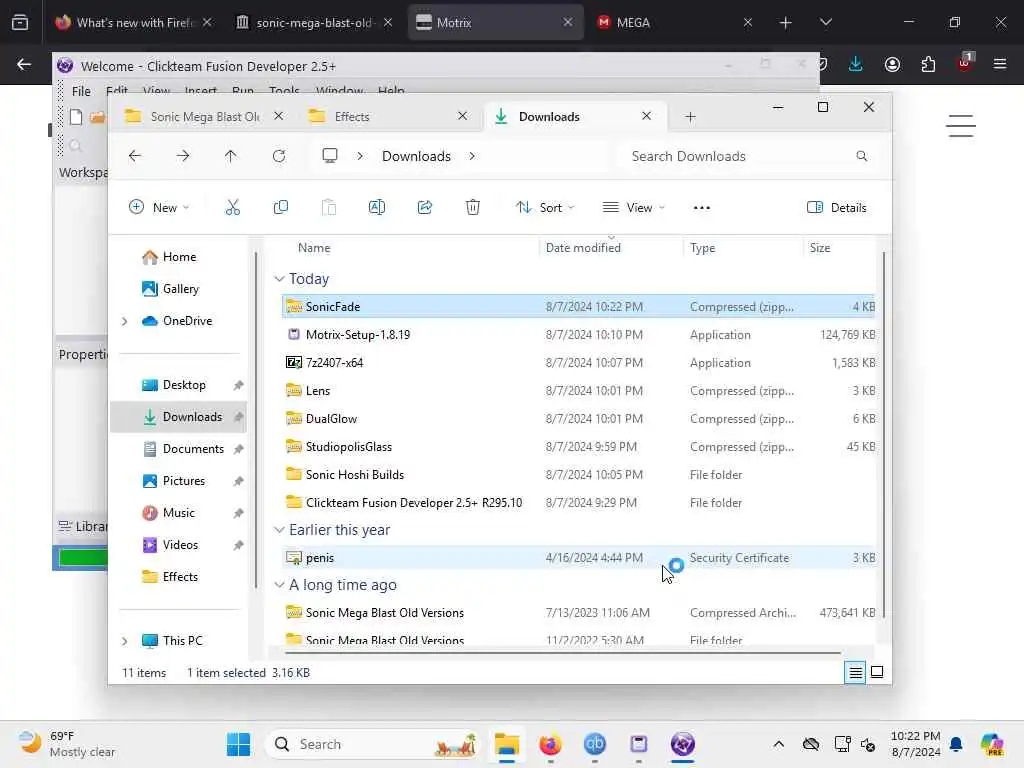
Task: Click the chevron after Downloads in address bar
Action: coord(472,156)
